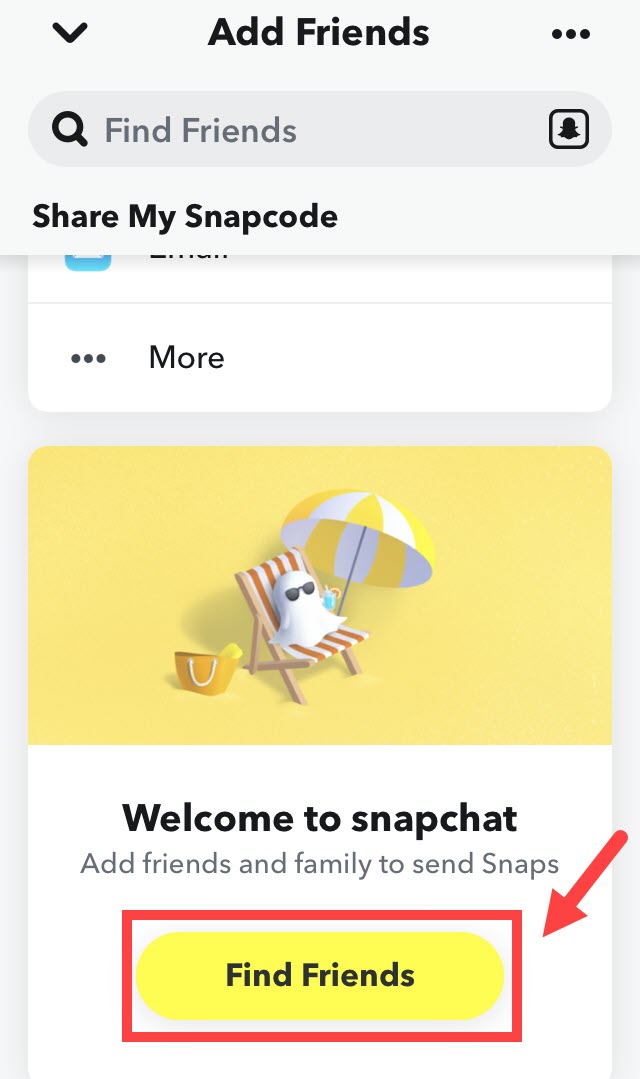
Task: Tap the partially hidden blue Email icon
Action: [x=88, y=262]
